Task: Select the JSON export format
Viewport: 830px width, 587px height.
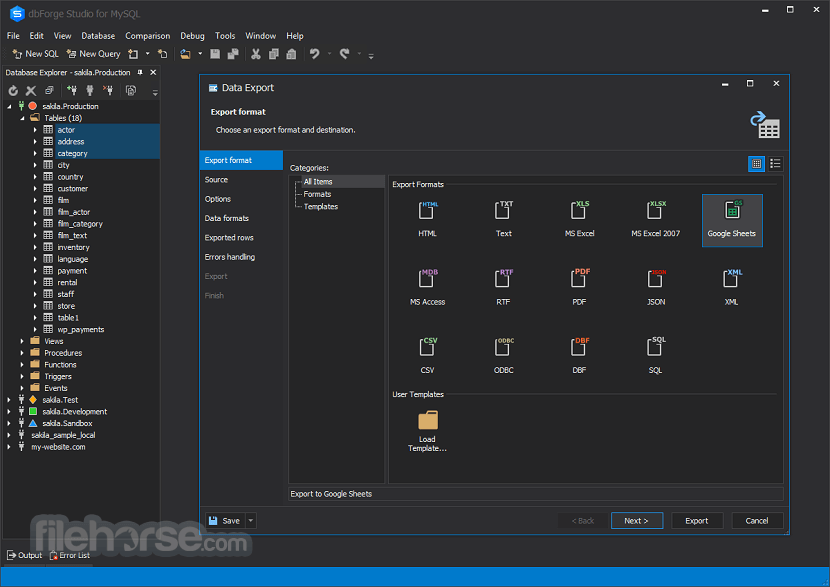Action: (655, 288)
